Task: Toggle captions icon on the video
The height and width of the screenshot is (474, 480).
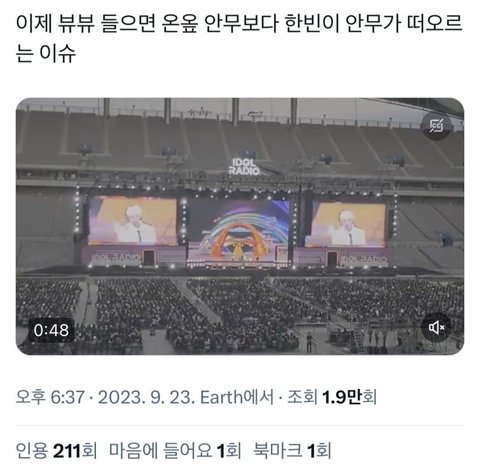Action: click(x=436, y=127)
